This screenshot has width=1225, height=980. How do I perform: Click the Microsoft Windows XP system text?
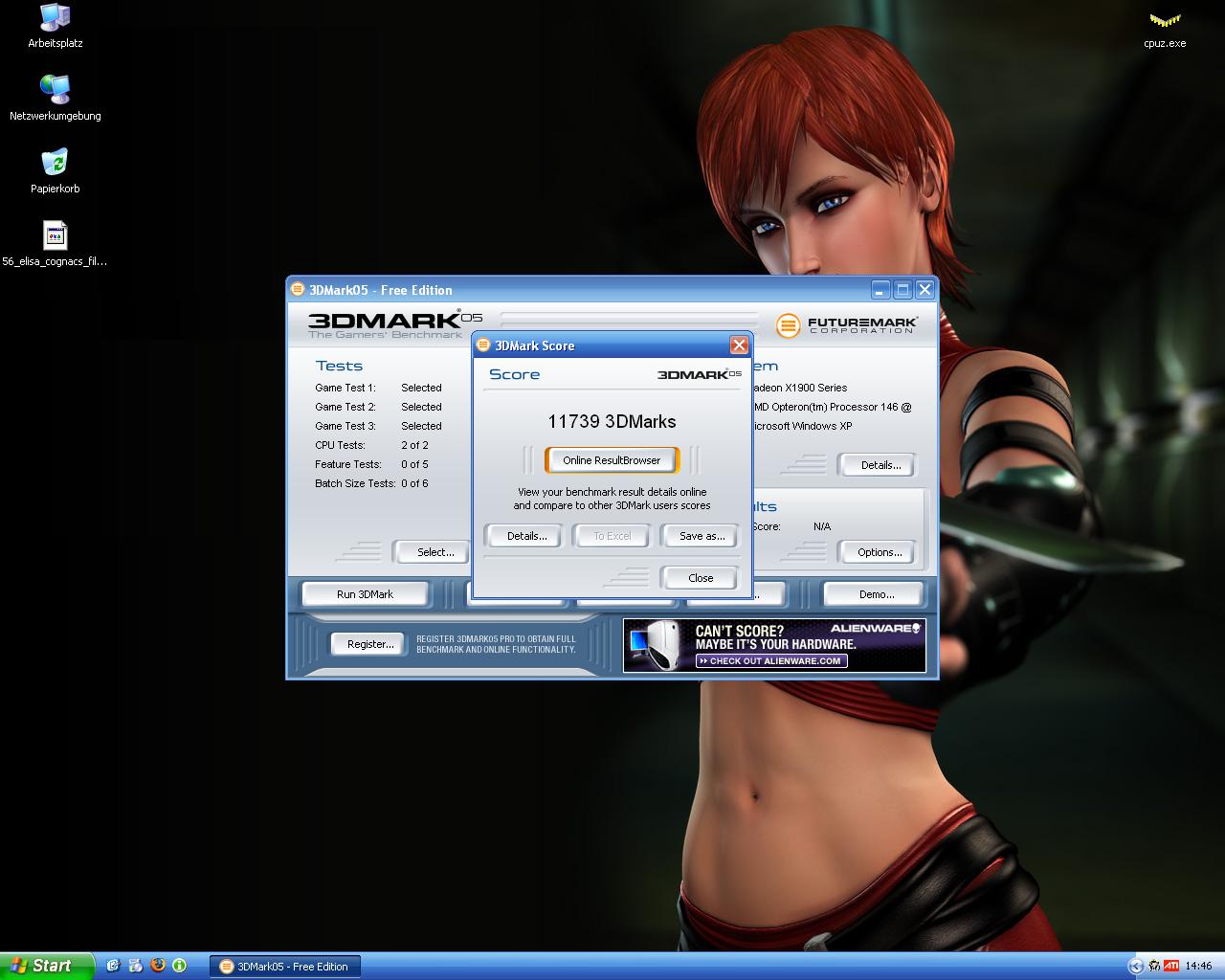pyautogui.click(x=802, y=426)
